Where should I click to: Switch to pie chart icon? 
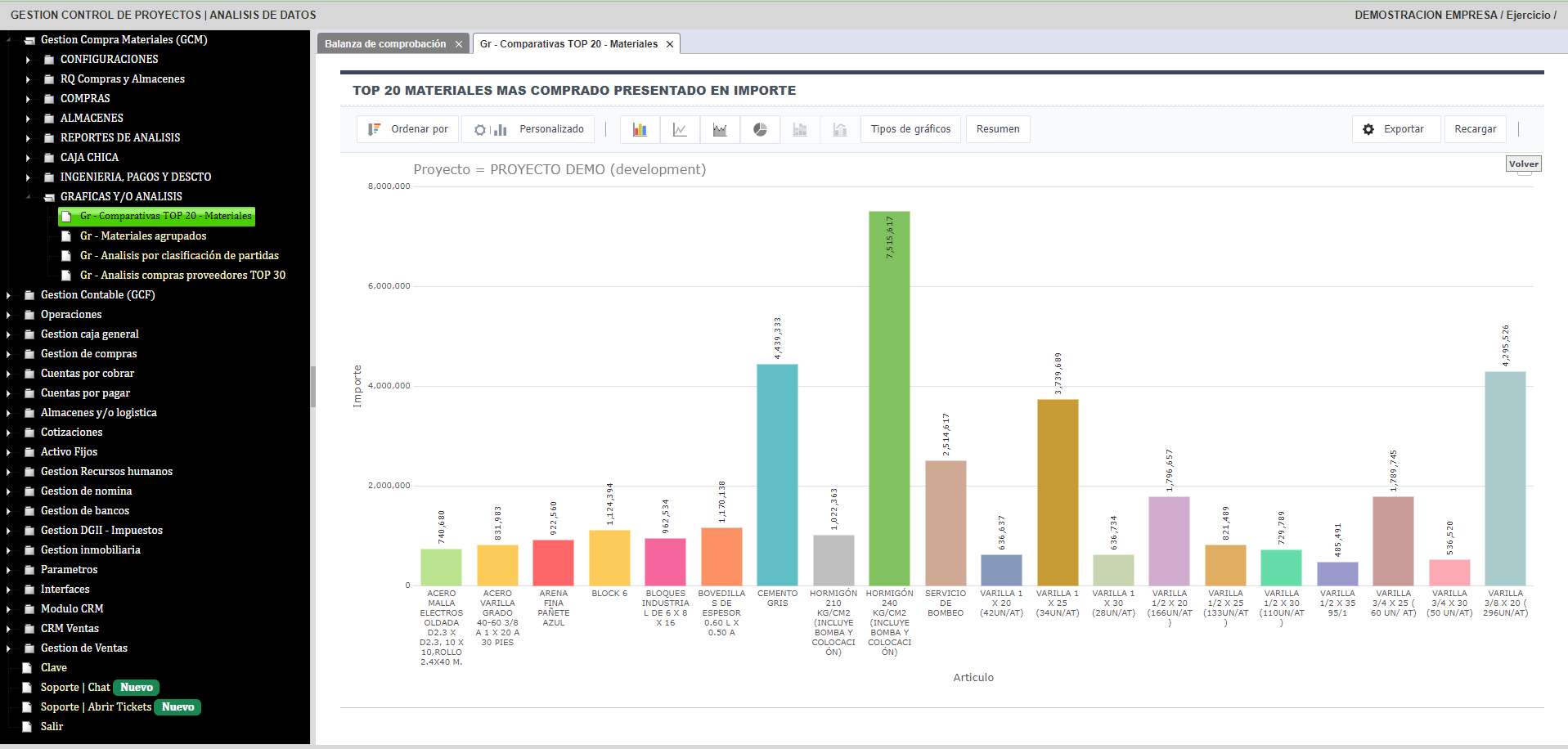(x=760, y=129)
